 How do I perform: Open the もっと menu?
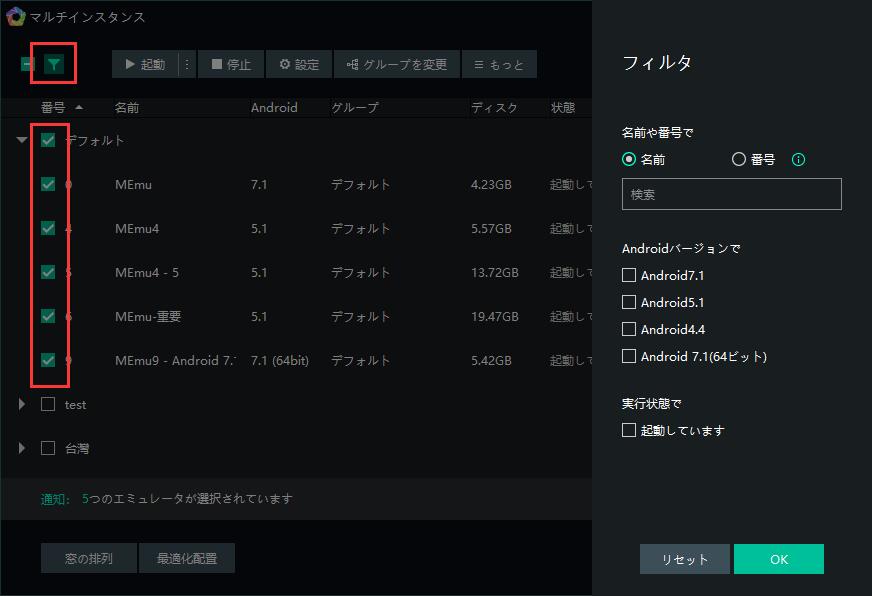coord(498,65)
